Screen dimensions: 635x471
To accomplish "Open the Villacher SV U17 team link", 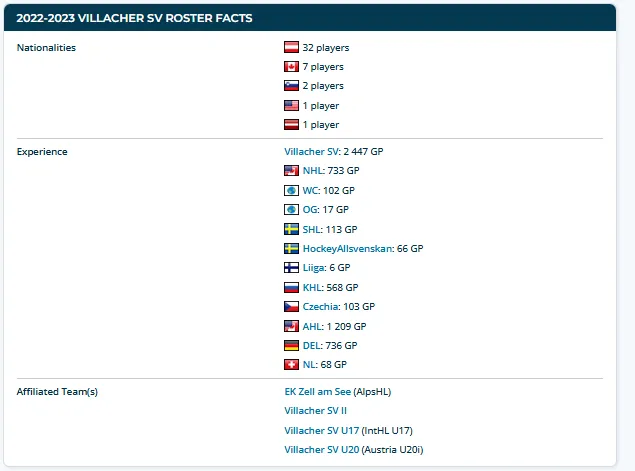I will 322,430.
